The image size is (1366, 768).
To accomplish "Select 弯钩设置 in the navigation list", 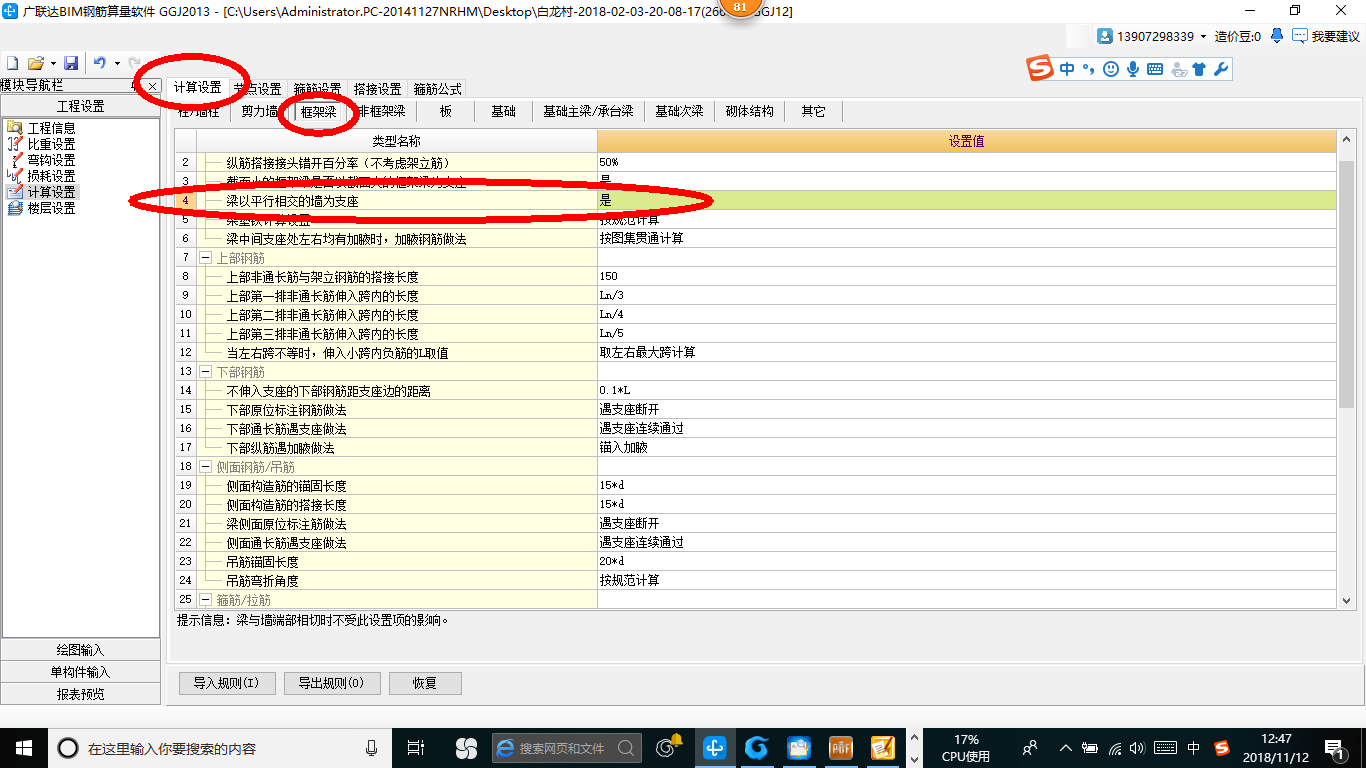I will (x=51, y=160).
